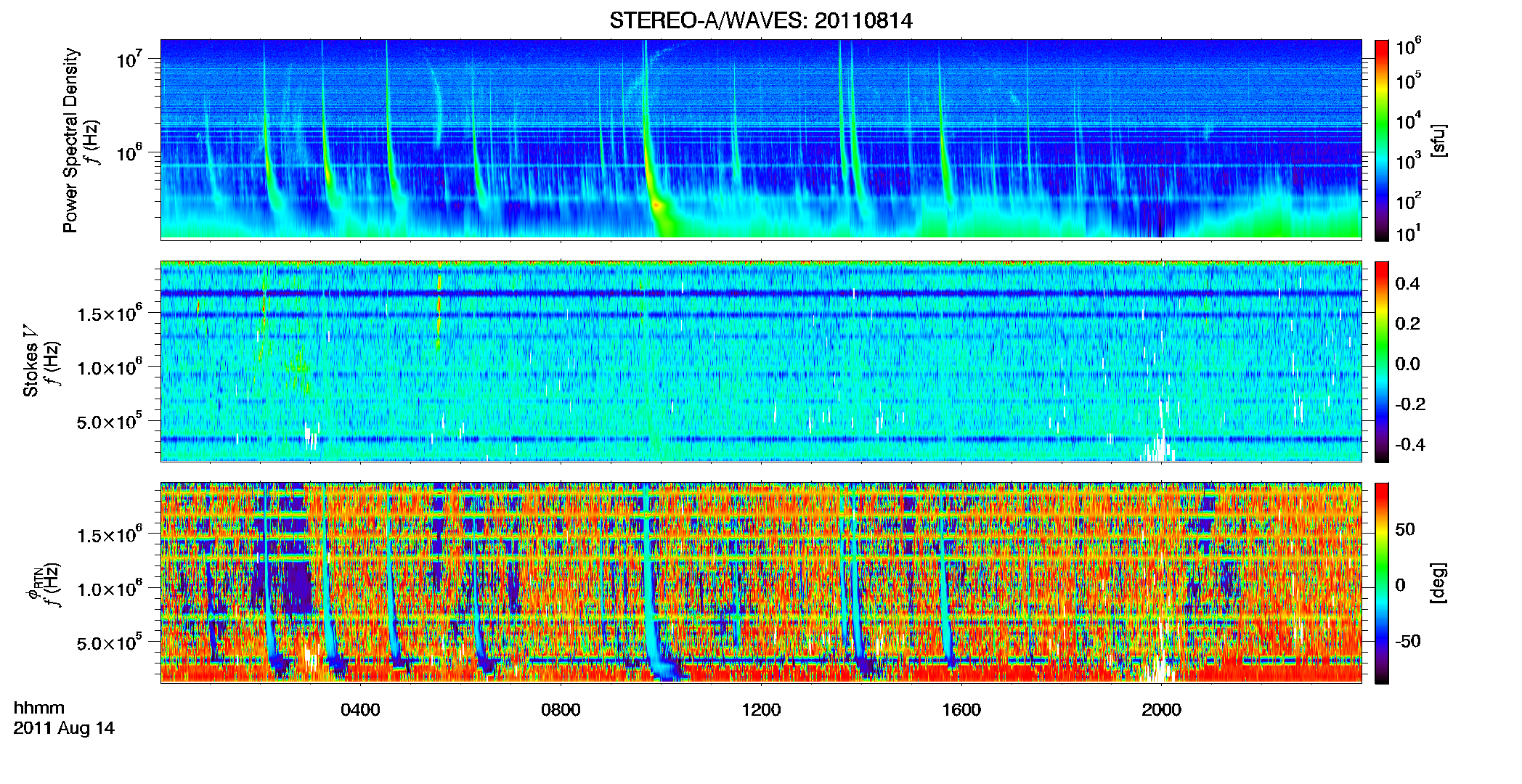The height and width of the screenshot is (784, 1522).
Task: Click the 0800 time tick label
Action: (561, 710)
